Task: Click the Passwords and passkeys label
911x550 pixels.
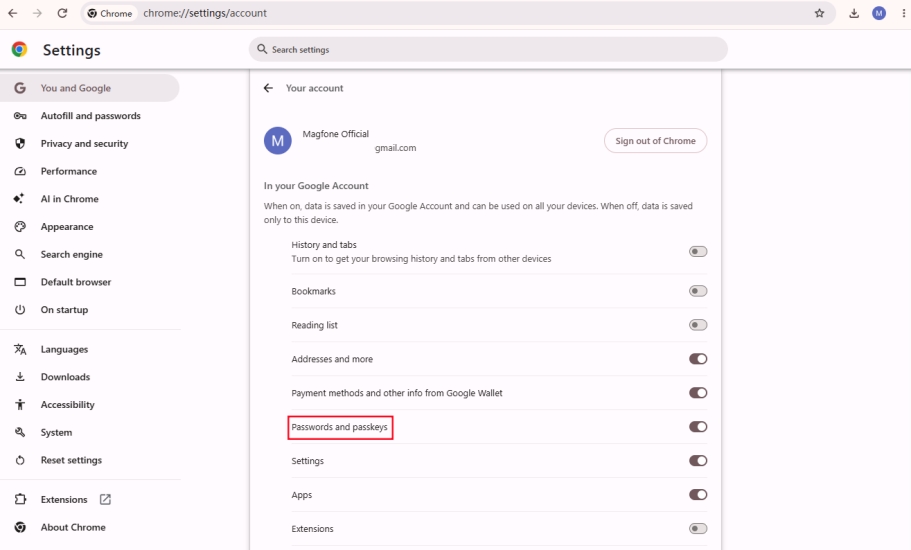Action: 339,427
